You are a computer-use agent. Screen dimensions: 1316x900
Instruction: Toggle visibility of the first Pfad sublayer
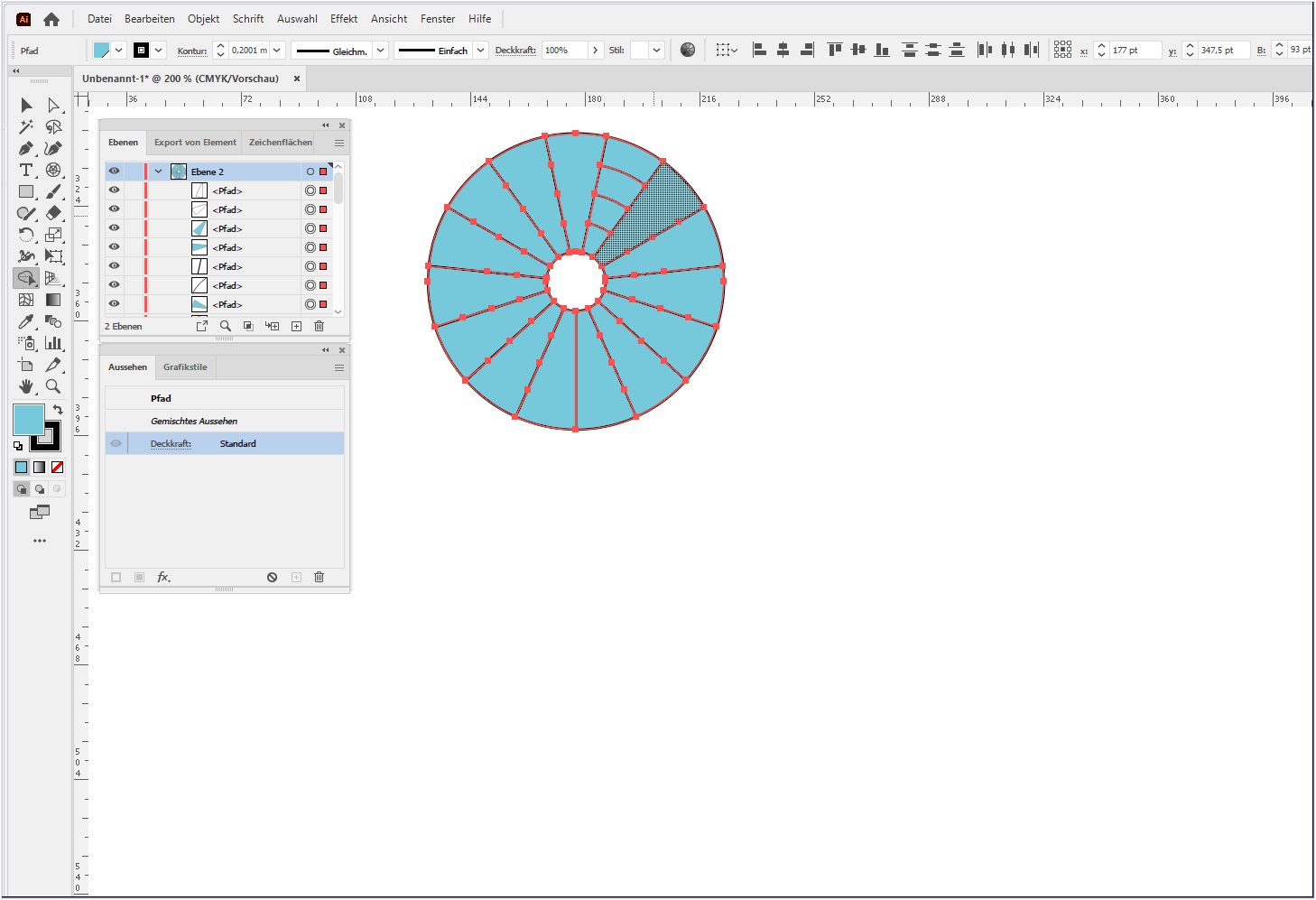[114, 190]
